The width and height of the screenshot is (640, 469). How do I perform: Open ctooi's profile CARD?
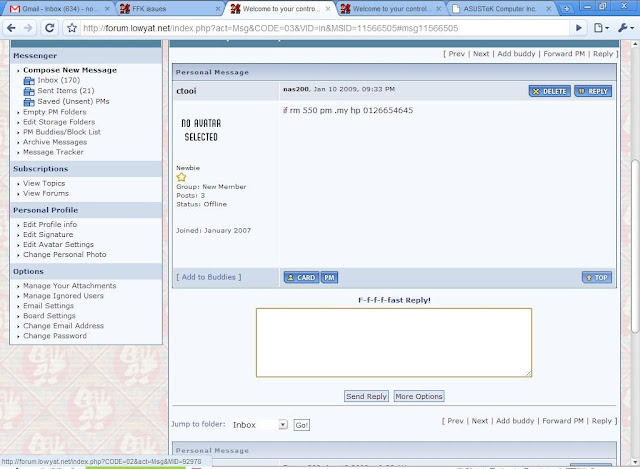click(301, 278)
